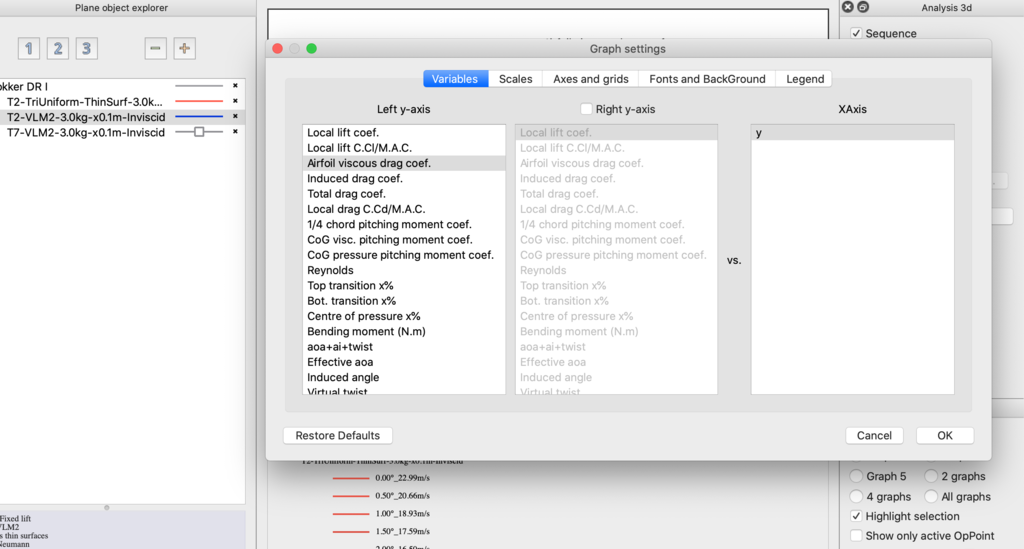Click the level 3 tree button
The width and height of the screenshot is (1024, 549).
[x=87, y=49]
